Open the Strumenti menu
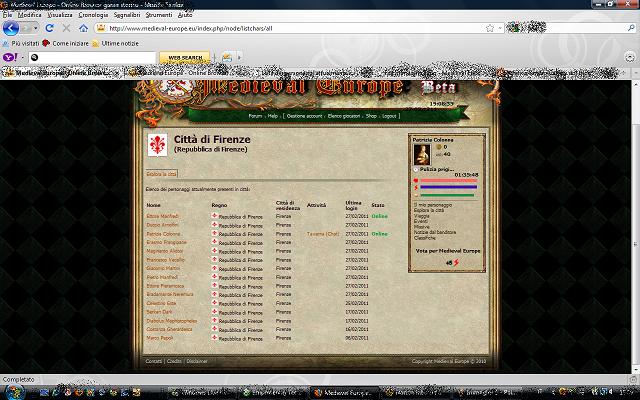Viewport: 640px width, 400px height. click(x=159, y=16)
